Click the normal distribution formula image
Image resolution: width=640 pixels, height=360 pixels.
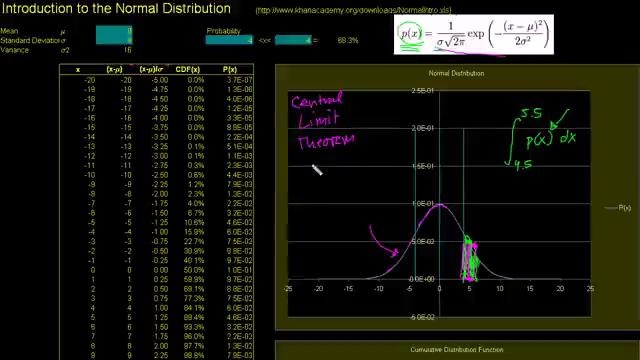[473, 35]
